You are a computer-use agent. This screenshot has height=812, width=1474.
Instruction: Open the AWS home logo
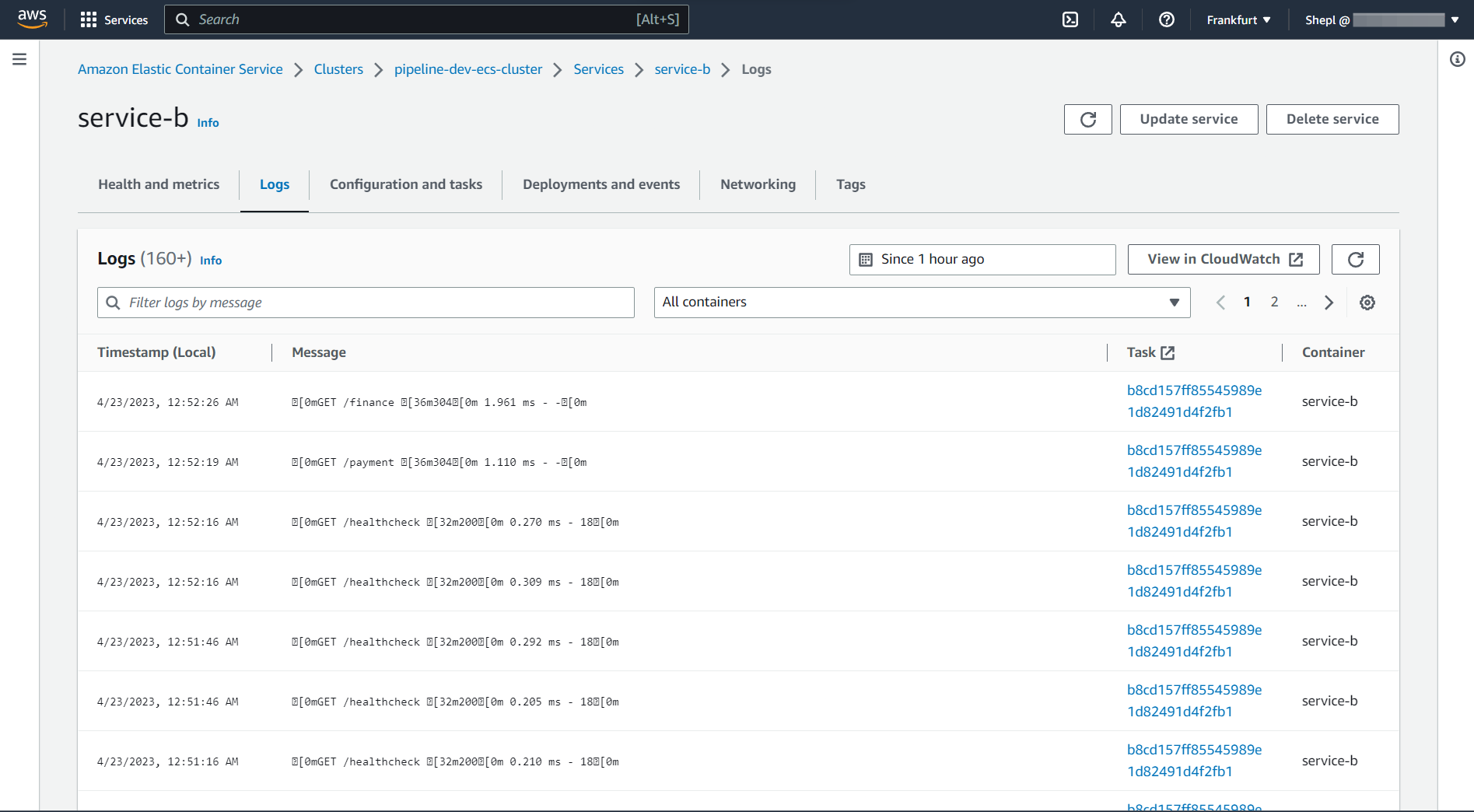32,19
